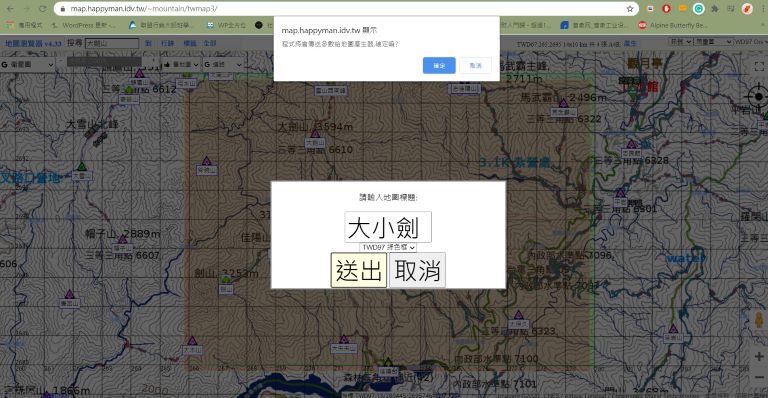Cancel the map title dialog with 取消

pyautogui.click(x=417, y=270)
